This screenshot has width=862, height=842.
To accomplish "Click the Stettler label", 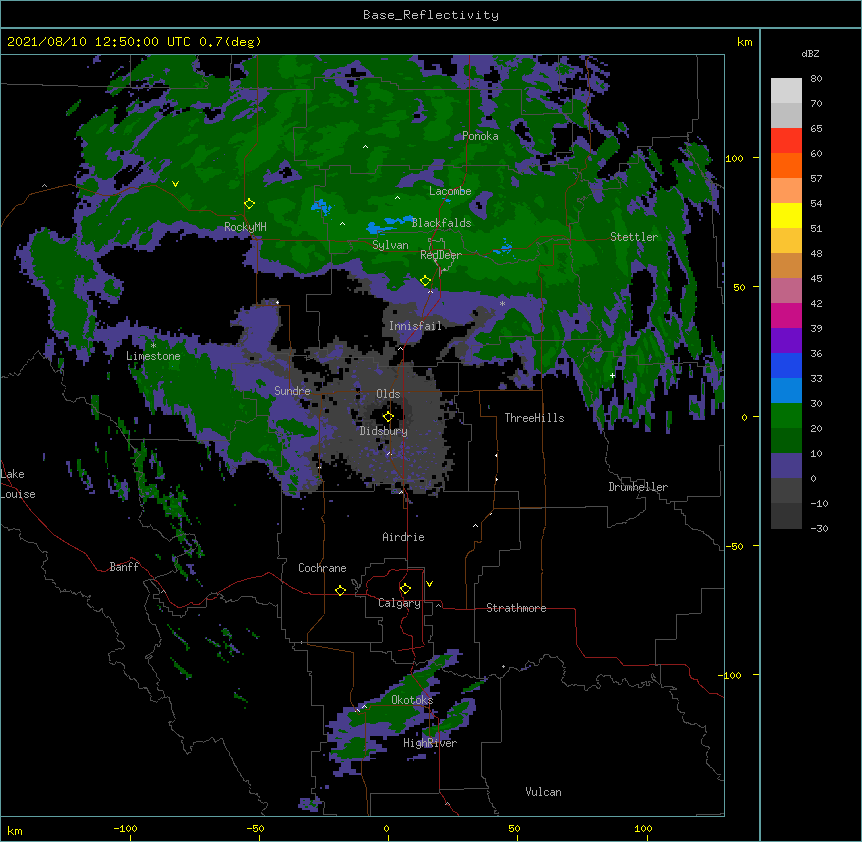I will tap(634, 237).
